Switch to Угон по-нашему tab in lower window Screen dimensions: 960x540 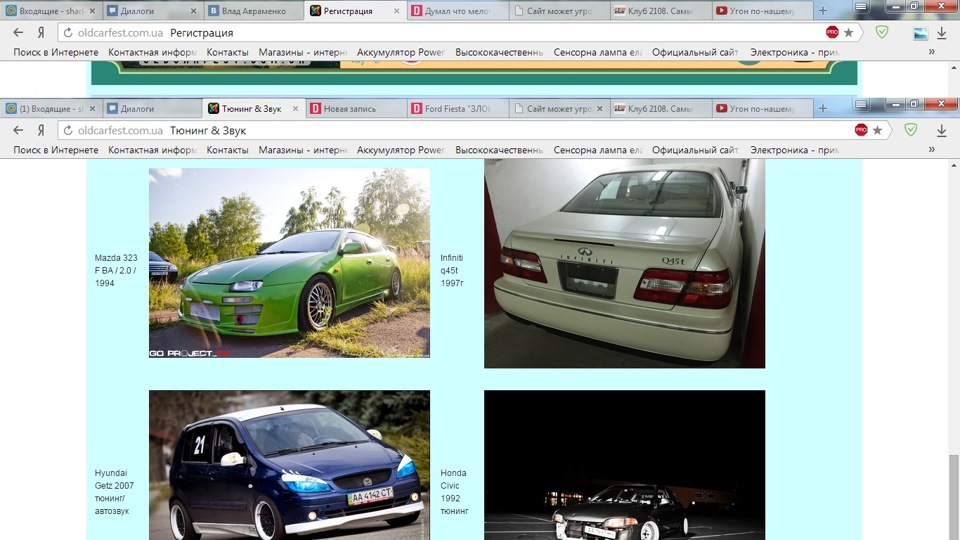tap(762, 108)
